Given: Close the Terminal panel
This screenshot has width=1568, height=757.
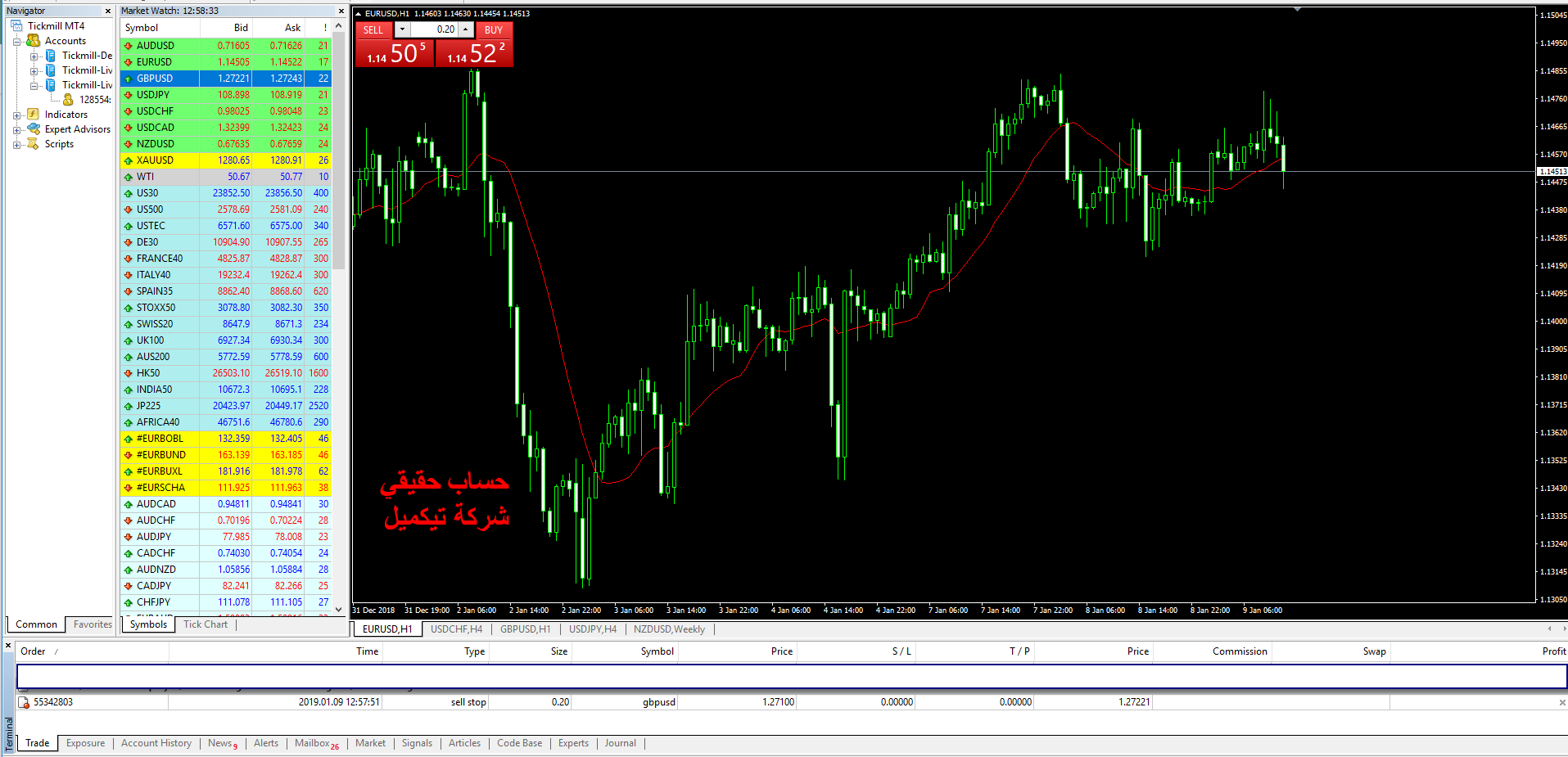Looking at the screenshot, I should (x=8, y=646).
